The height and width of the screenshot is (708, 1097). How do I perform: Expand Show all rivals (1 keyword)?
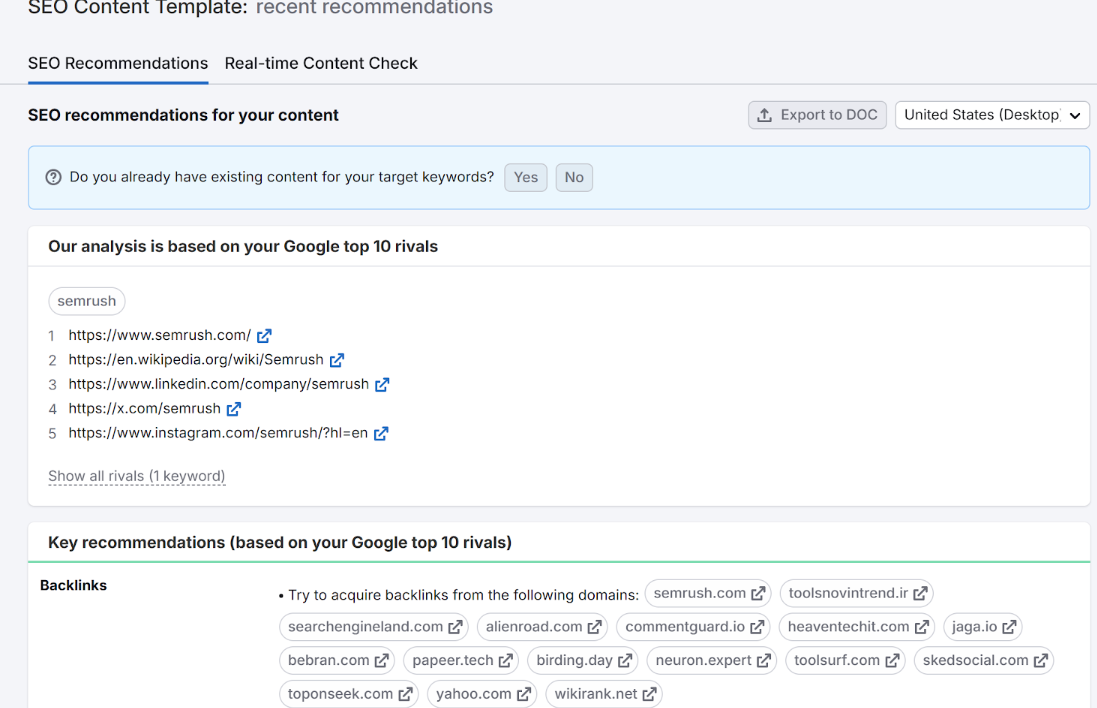pos(137,476)
